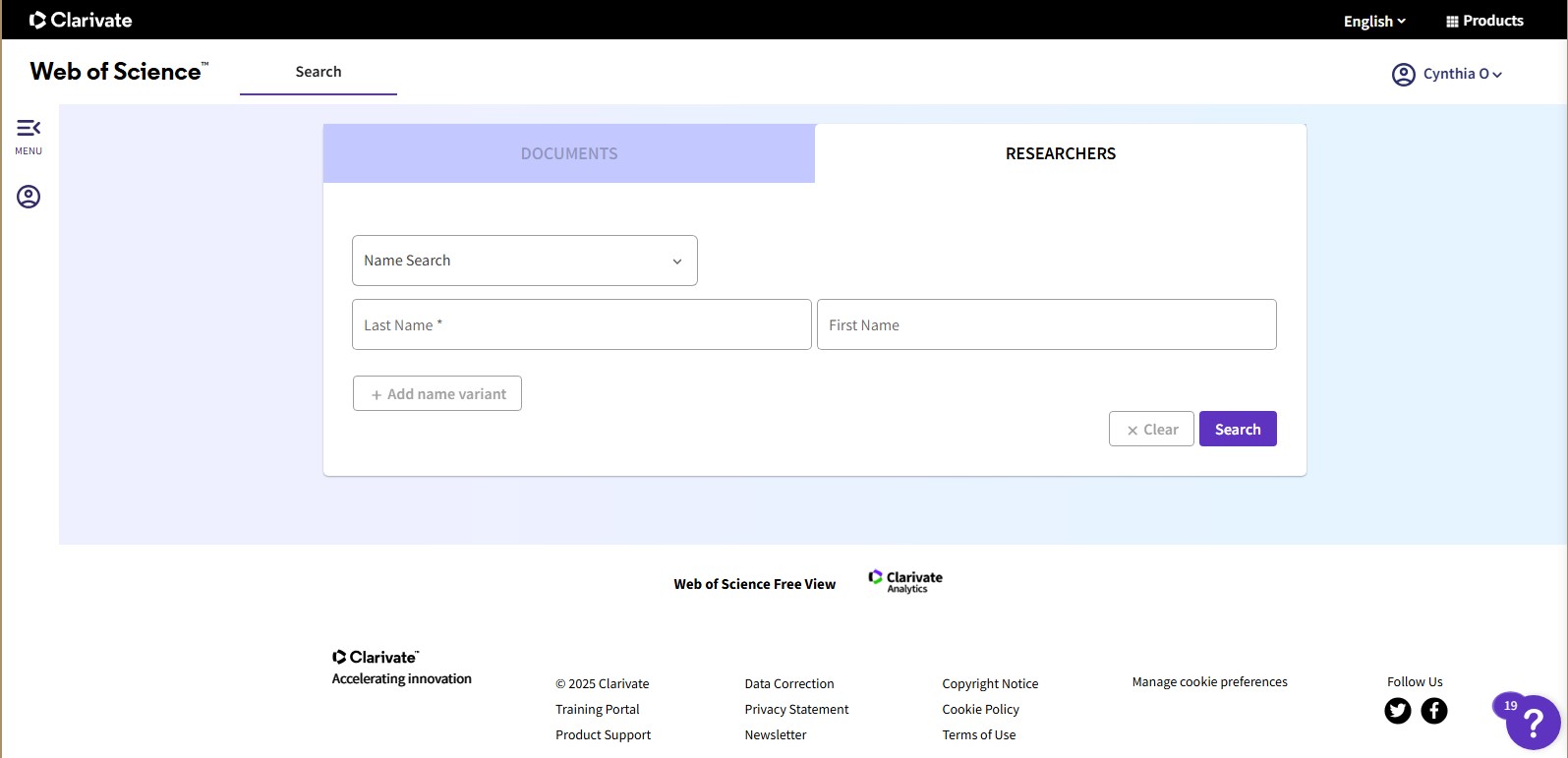Focus the First Name input field
This screenshot has height=758, width=1568.
(1047, 324)
